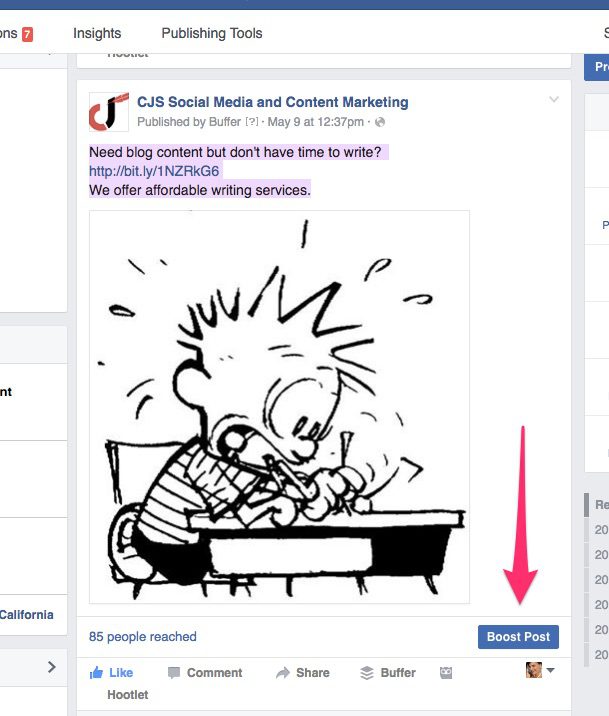Open the bit.ly/1NZRkG6 link

154,171
